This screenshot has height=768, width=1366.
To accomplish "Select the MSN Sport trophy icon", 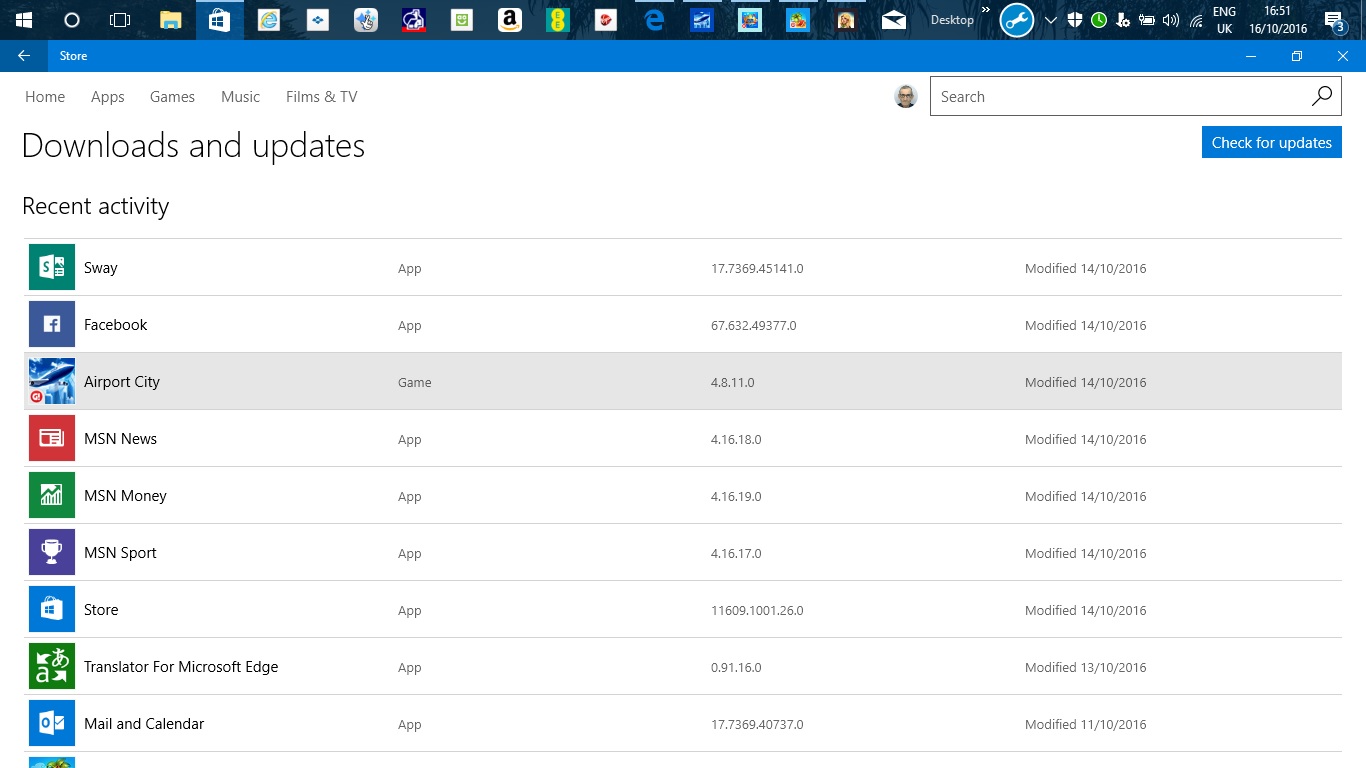I will point(52,552).
